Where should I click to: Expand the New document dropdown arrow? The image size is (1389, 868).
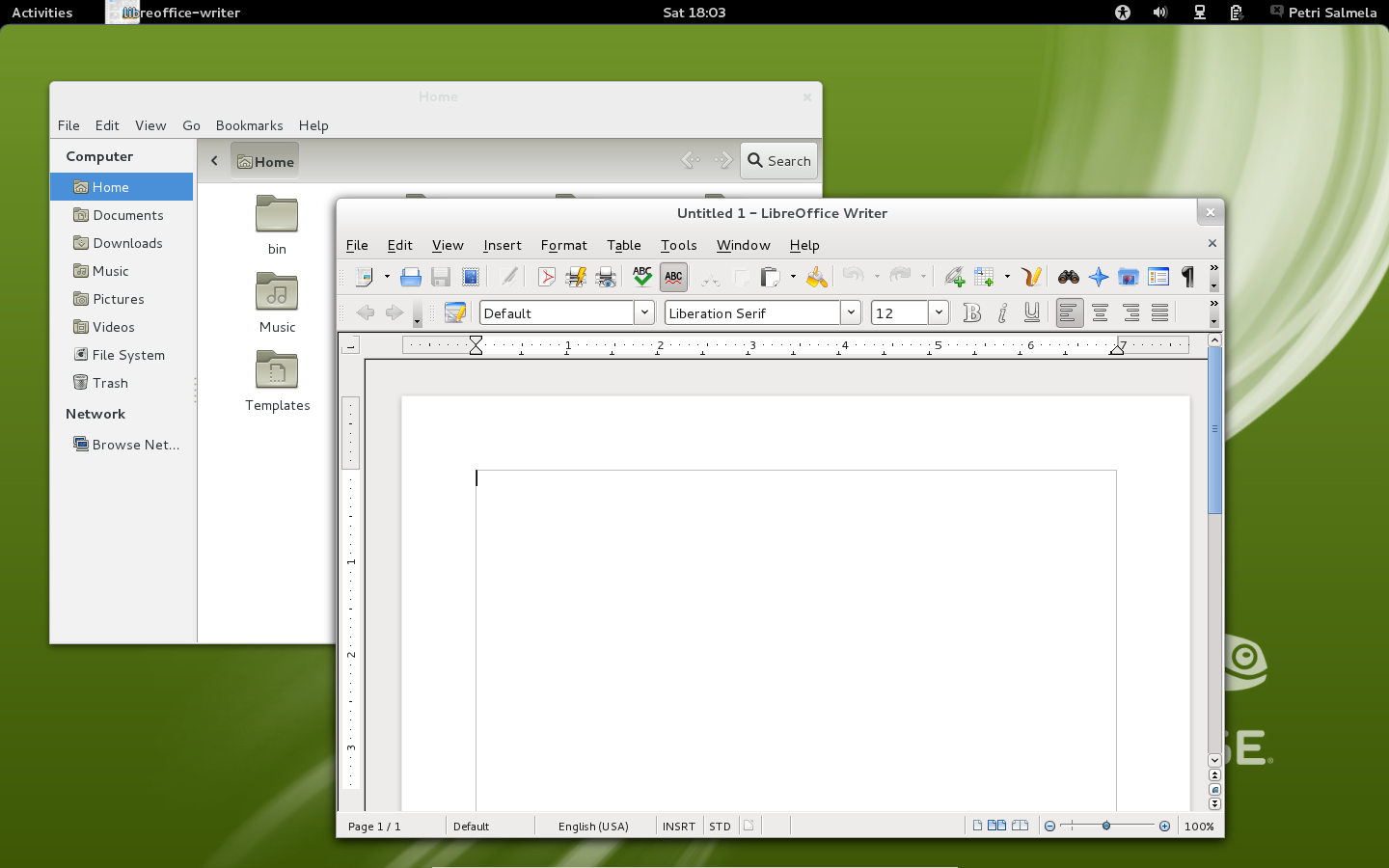[387, 278]
